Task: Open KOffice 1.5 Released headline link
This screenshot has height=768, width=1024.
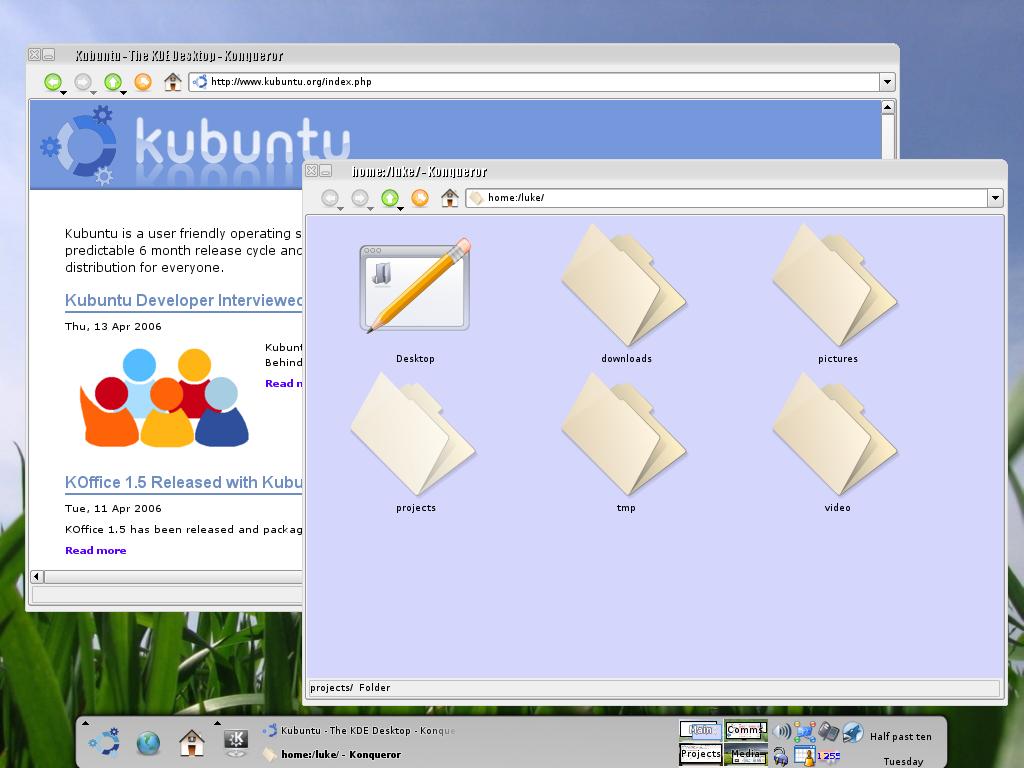Action: coord(184,483)
